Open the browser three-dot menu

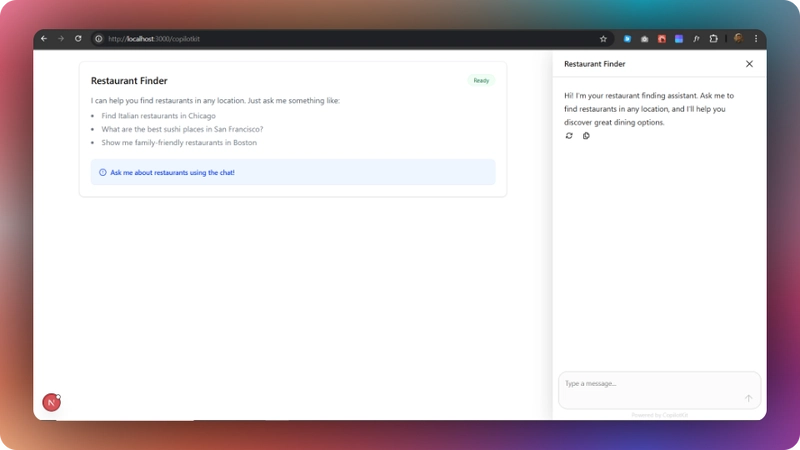756,39
